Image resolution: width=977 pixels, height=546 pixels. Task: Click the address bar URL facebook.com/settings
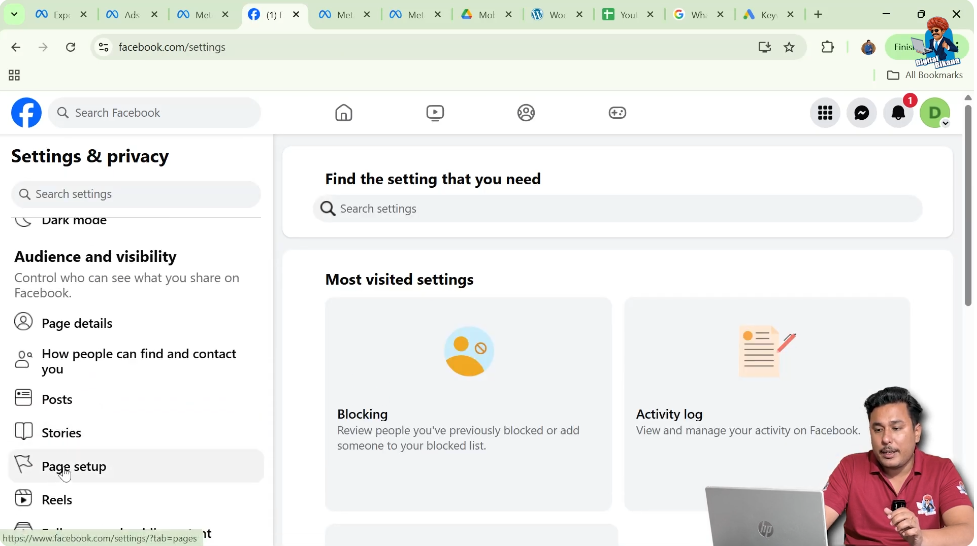[172, 47]
